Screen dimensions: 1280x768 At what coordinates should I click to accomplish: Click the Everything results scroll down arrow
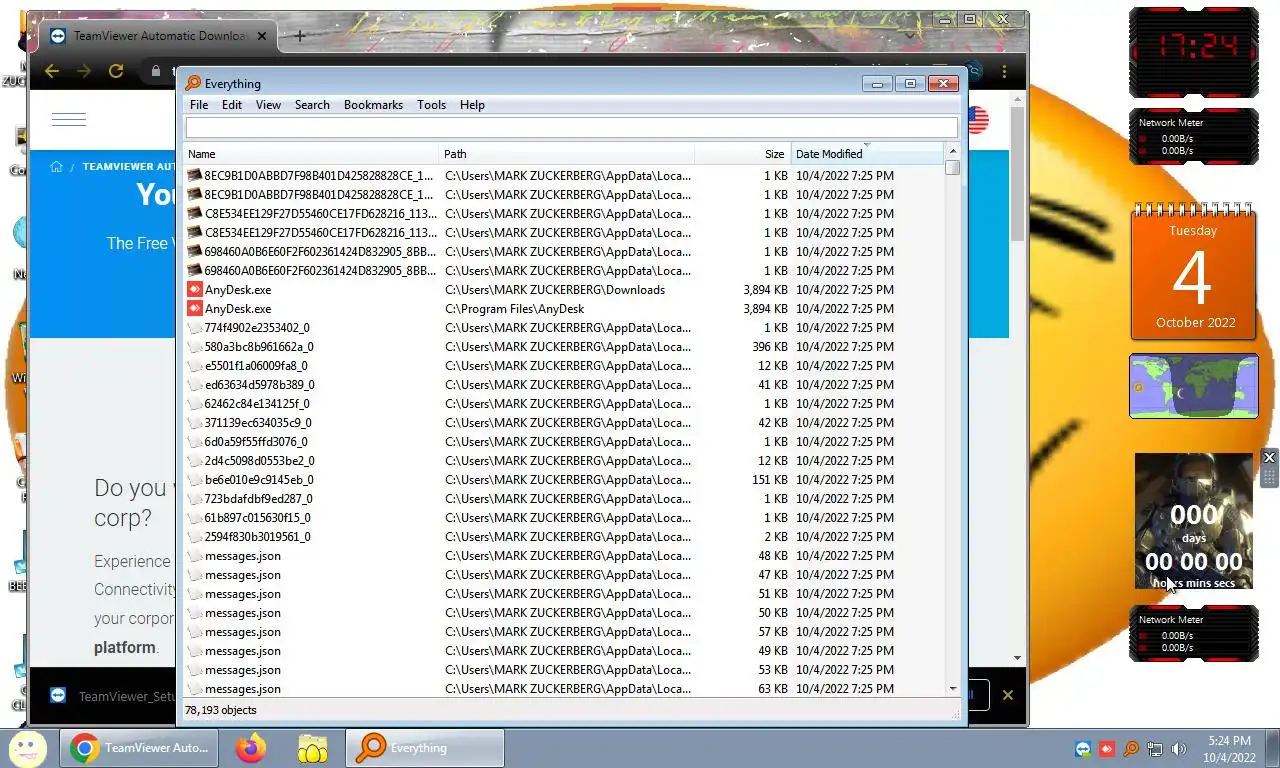tap(952, 689)
